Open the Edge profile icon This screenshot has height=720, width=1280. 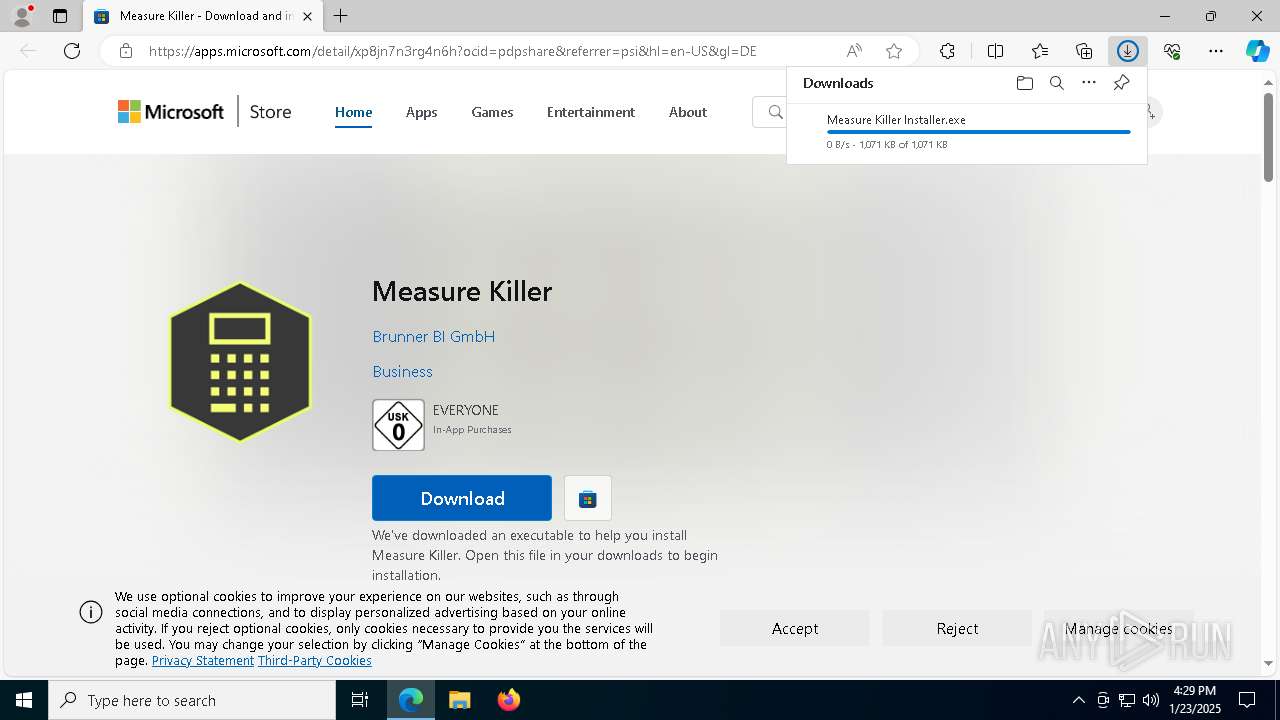(21, 16)
